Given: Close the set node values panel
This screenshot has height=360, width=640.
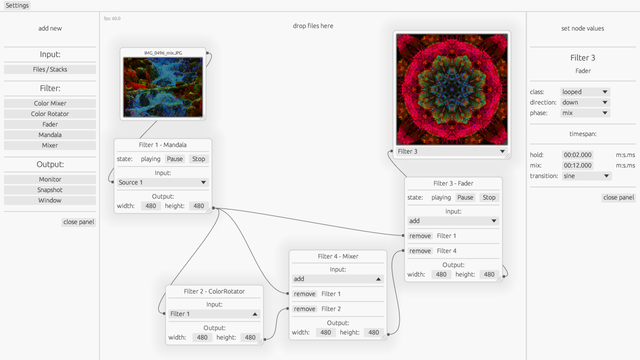Looking at the screenshot, I should [618, 198].
